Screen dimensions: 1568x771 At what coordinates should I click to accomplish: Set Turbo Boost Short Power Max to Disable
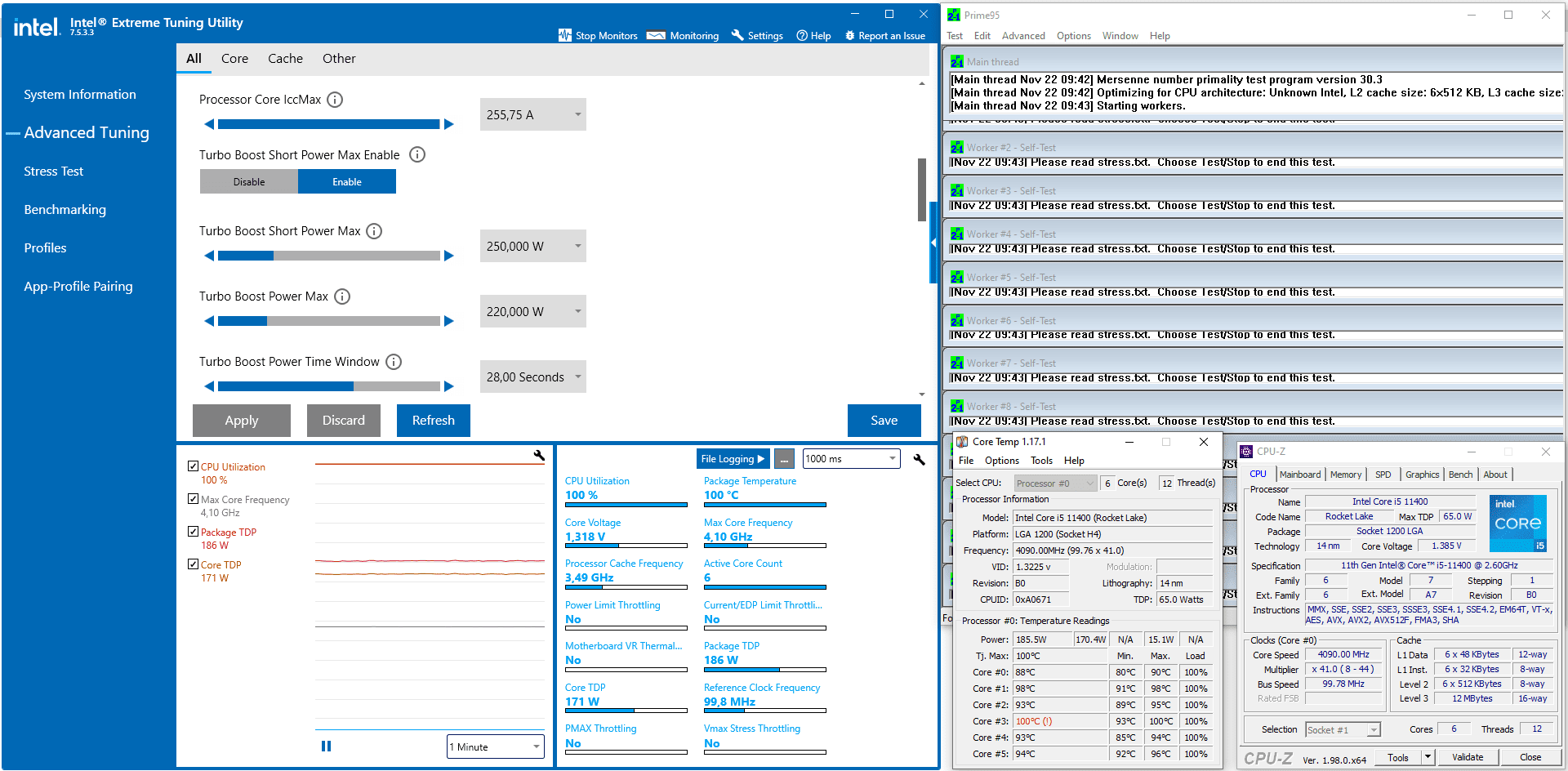[x=249, y=181]
